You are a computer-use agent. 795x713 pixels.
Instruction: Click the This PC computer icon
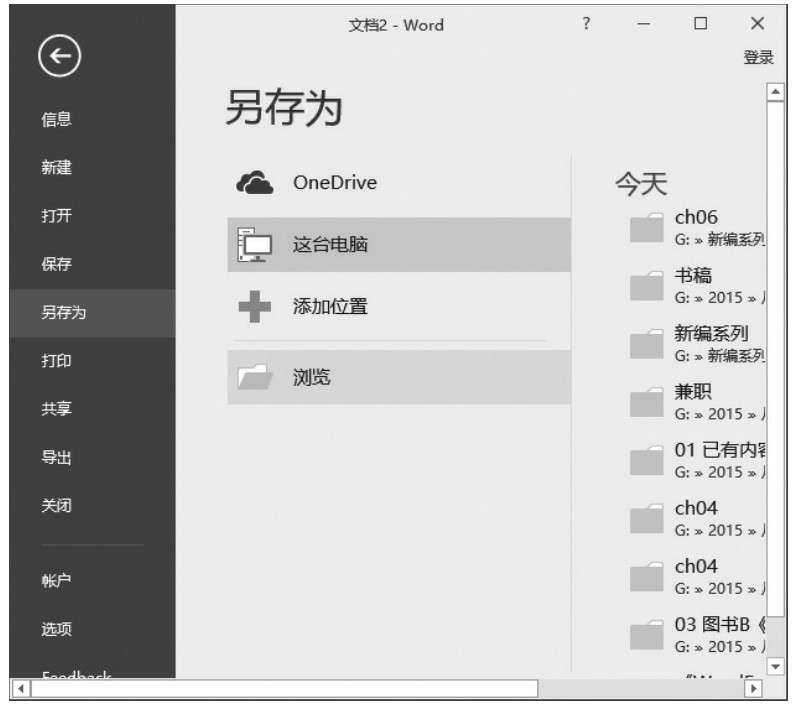254,244
